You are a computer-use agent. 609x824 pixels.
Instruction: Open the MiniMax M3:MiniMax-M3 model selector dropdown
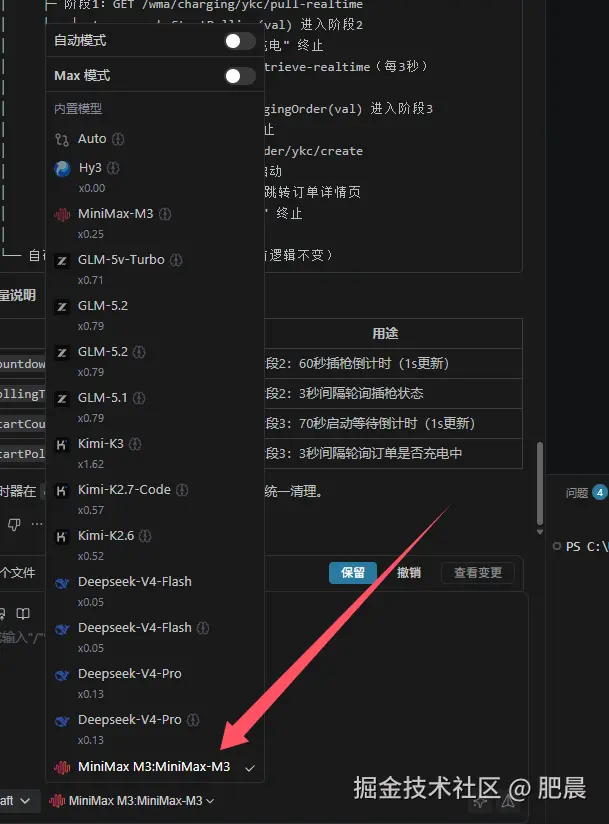point(131,801)
